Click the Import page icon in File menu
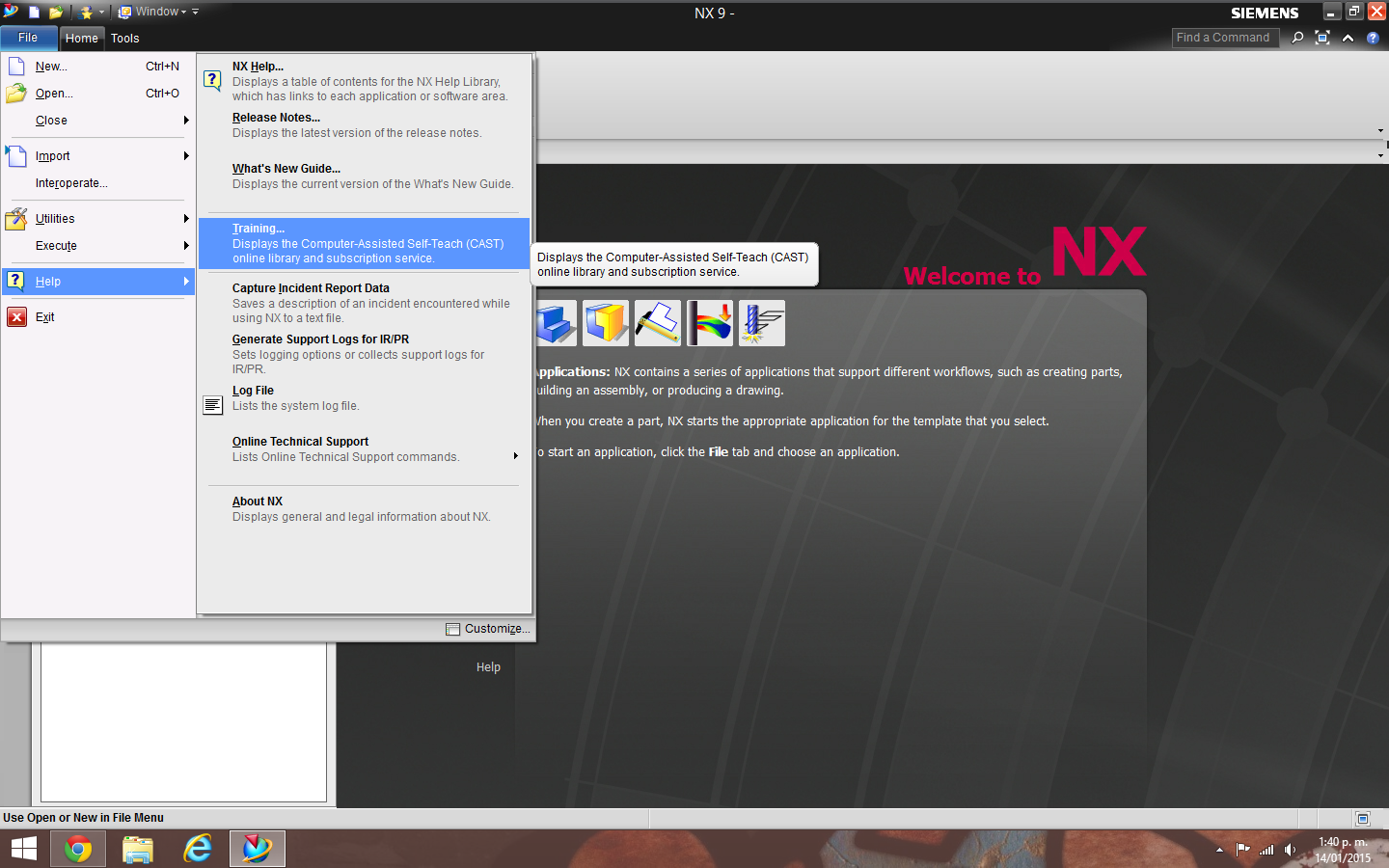Viewport: 1389px width, 868px height. (x=16, y=156)
